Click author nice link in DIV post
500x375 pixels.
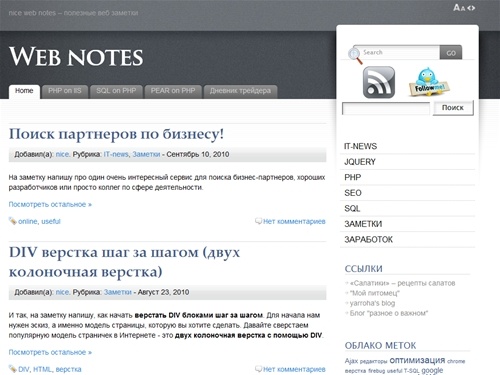click(62, 292)
